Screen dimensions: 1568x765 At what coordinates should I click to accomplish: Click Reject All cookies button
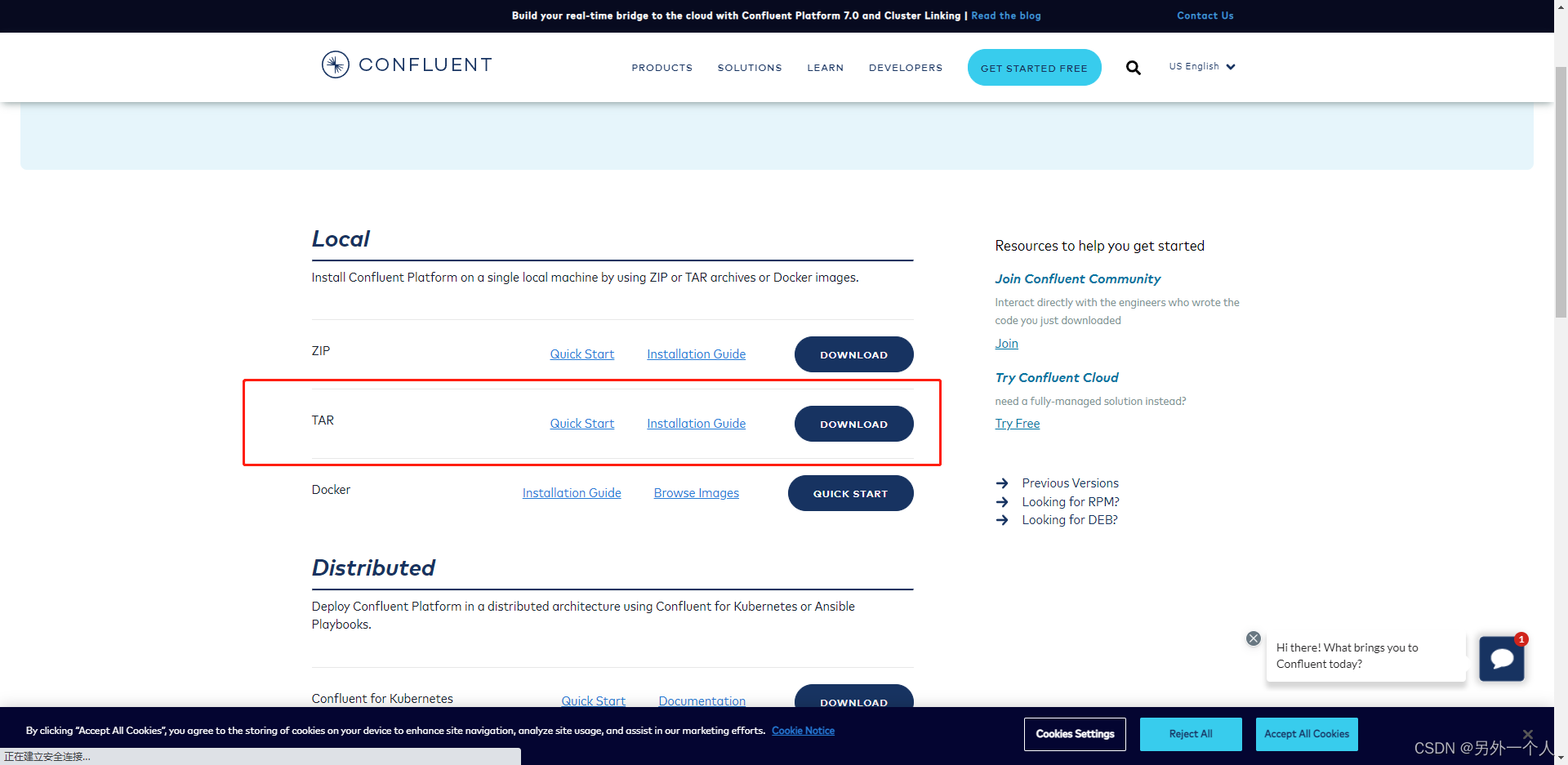tap(1191, 734)
